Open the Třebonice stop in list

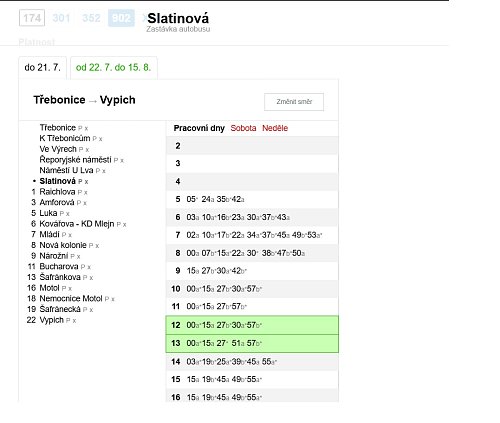pyautogui.click(x=58, y=128)
